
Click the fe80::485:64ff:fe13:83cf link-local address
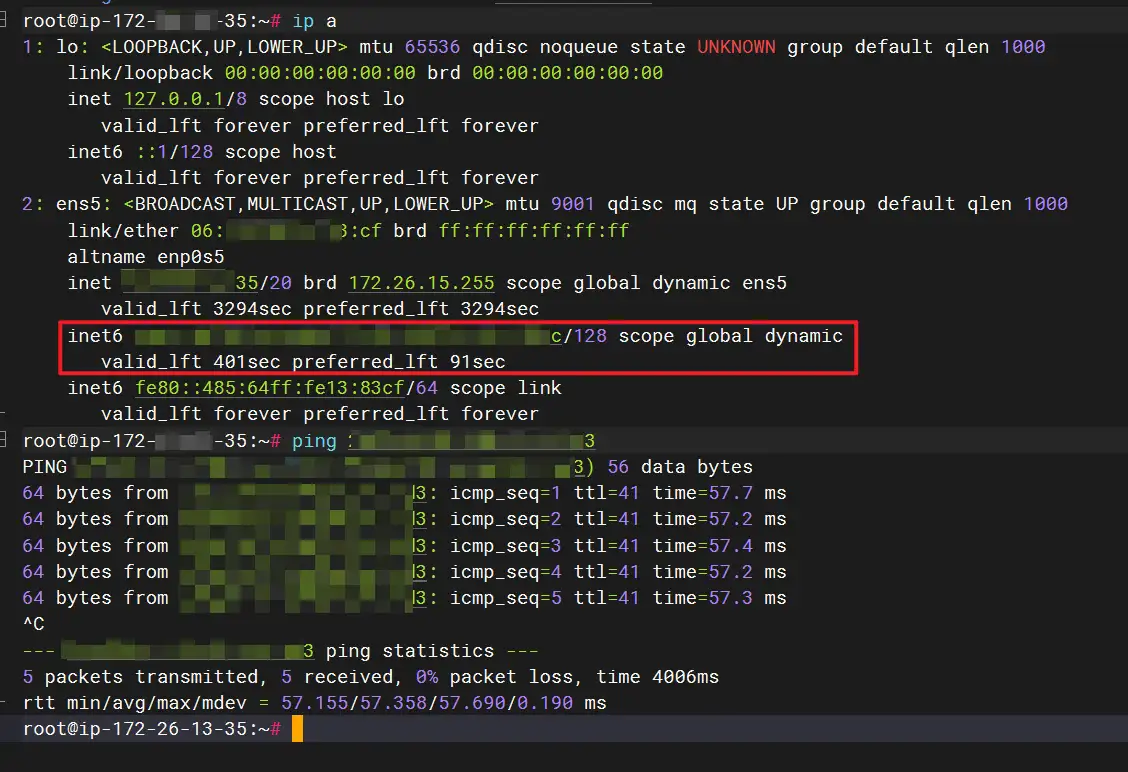click(270, 388)
